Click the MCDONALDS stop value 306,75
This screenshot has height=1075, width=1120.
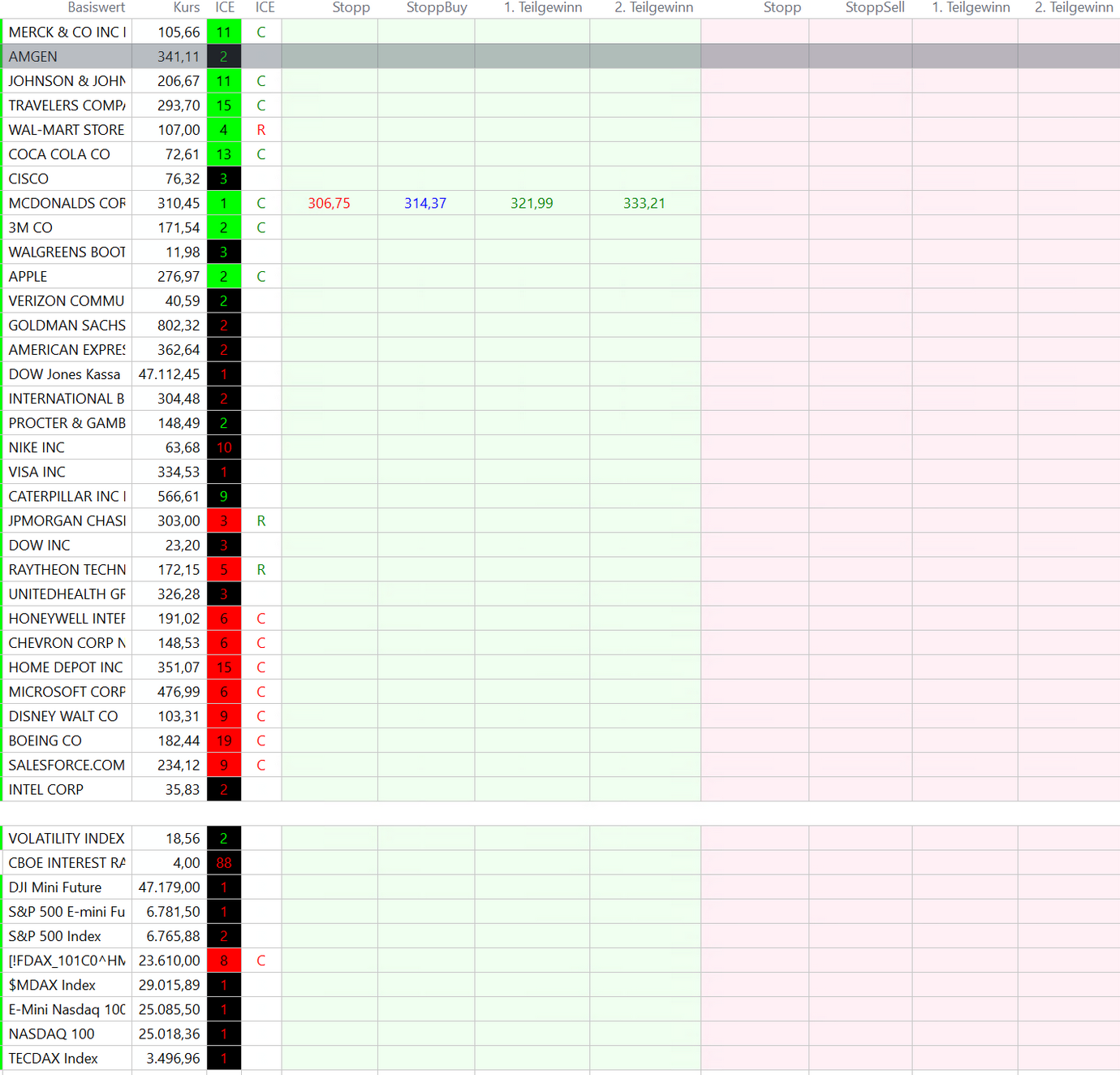pyautogui.click(x=329, y=204)
